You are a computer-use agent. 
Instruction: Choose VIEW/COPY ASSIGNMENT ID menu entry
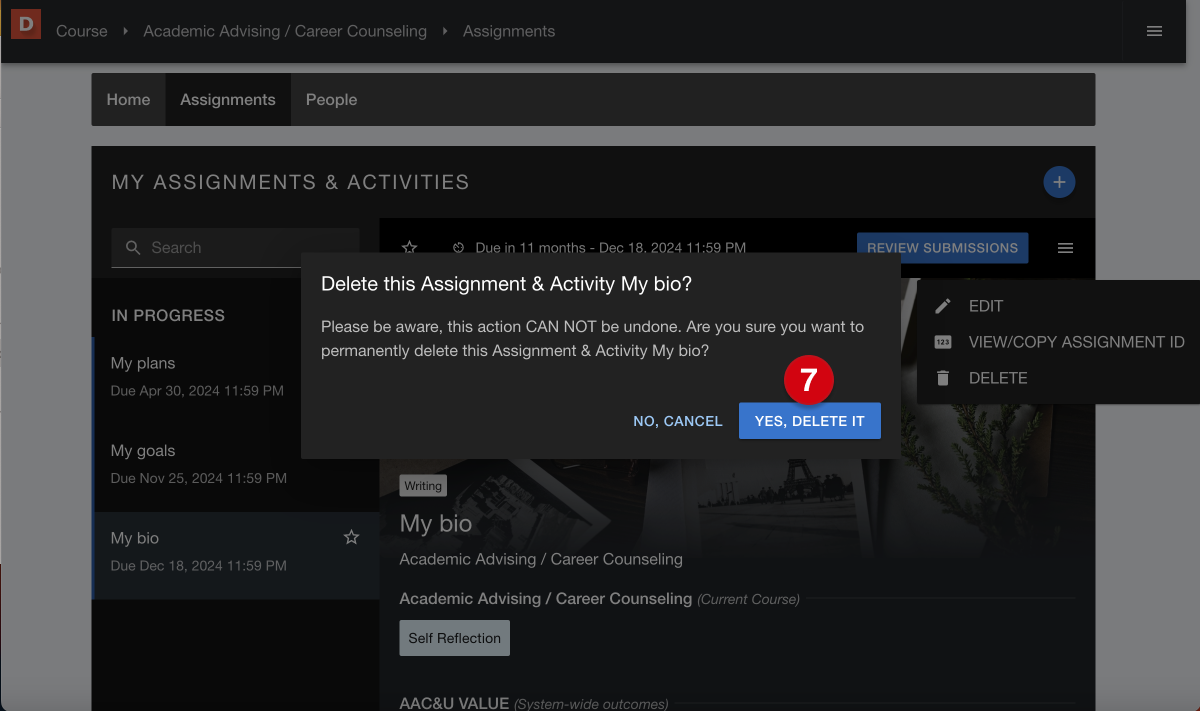pyautogui.click(x=1076, y=342)
